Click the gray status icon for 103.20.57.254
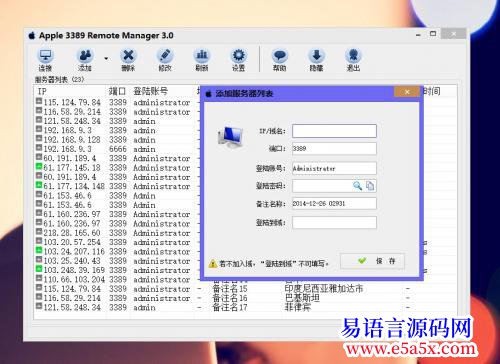Screen dimensions: 500x364 pyautogui.click(x=39, y=241)
